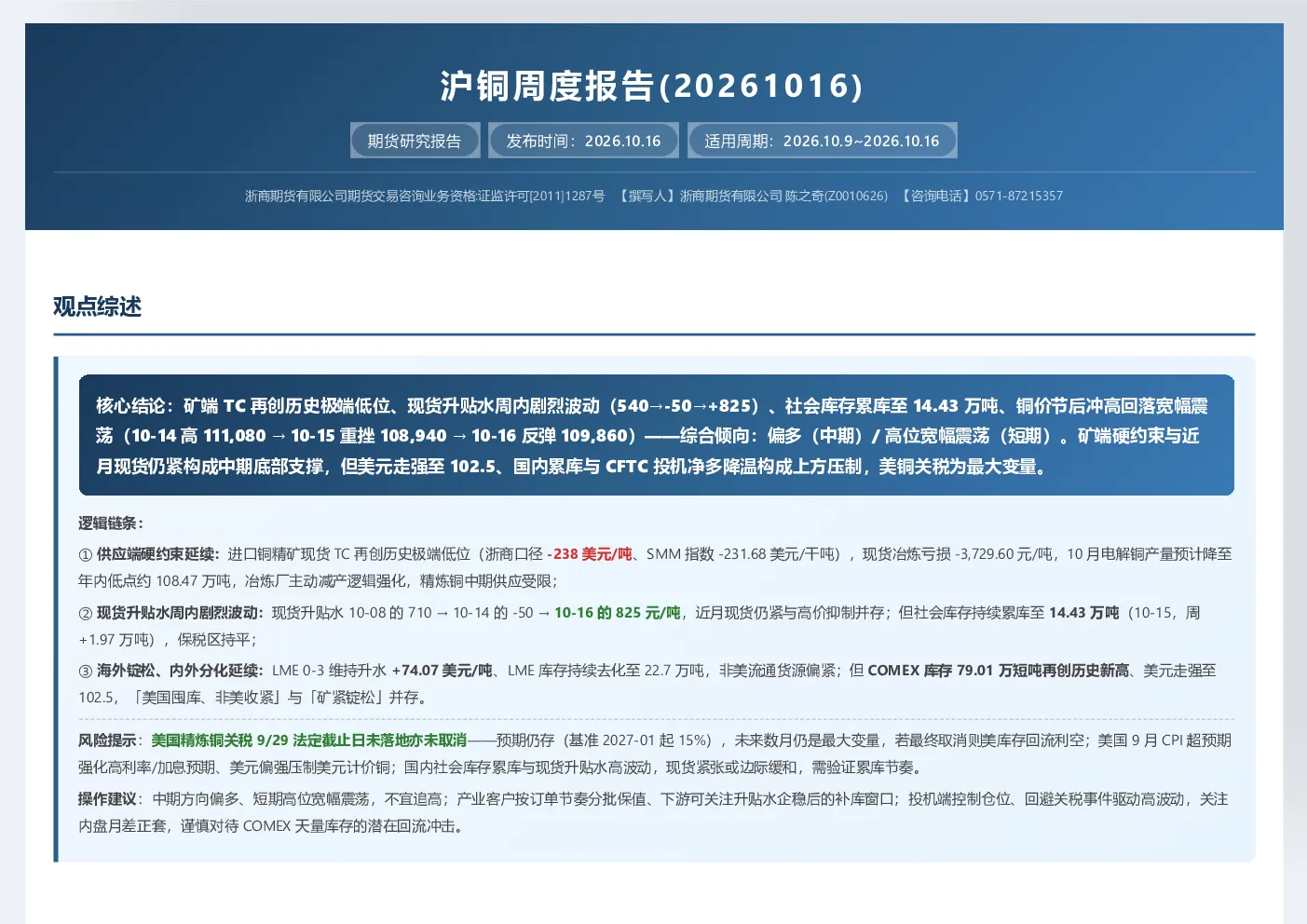Click the ① 供应端硬约束延续 heading
The width and height of the screenshot is (1307, 924).
(149, 554)
